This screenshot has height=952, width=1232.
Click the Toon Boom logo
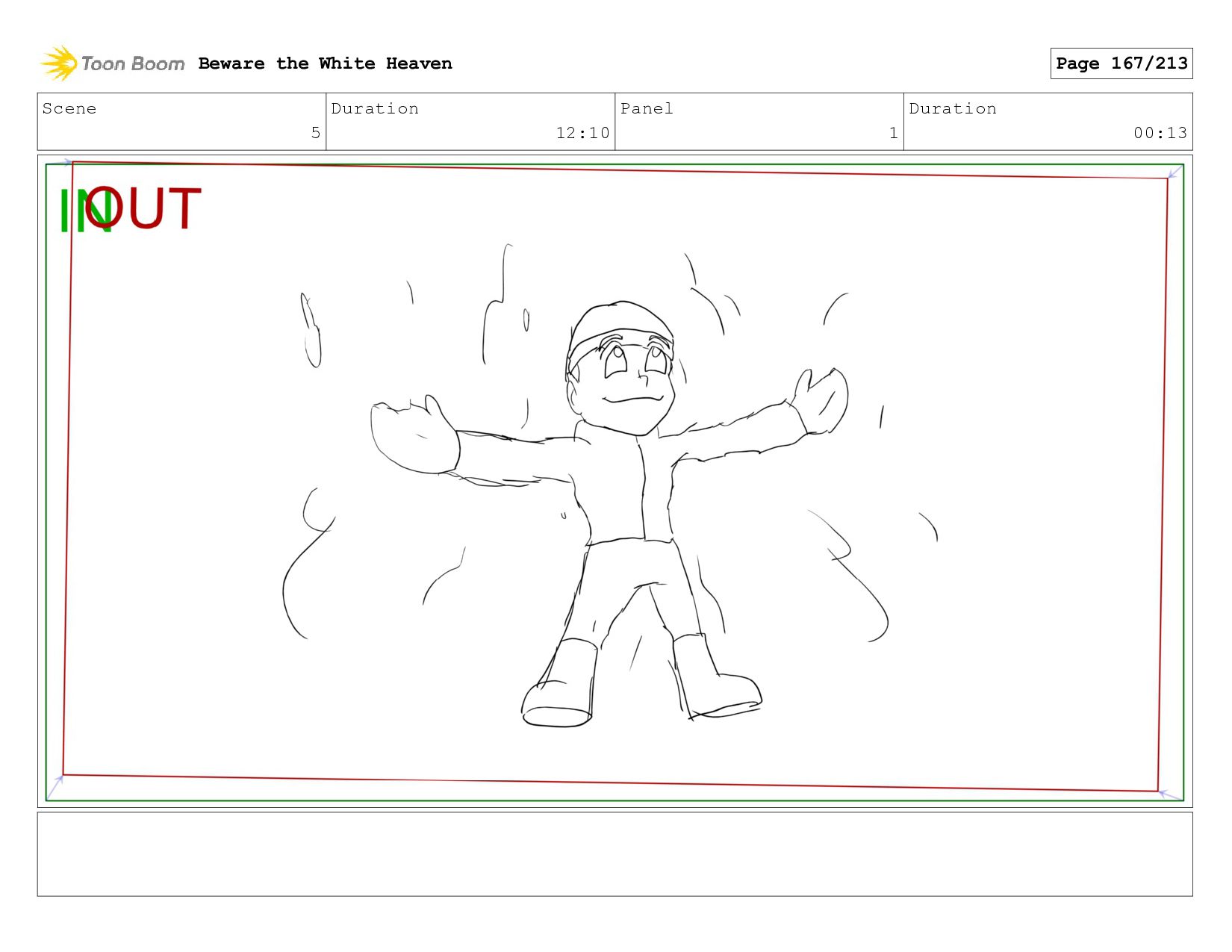[112, 63]
